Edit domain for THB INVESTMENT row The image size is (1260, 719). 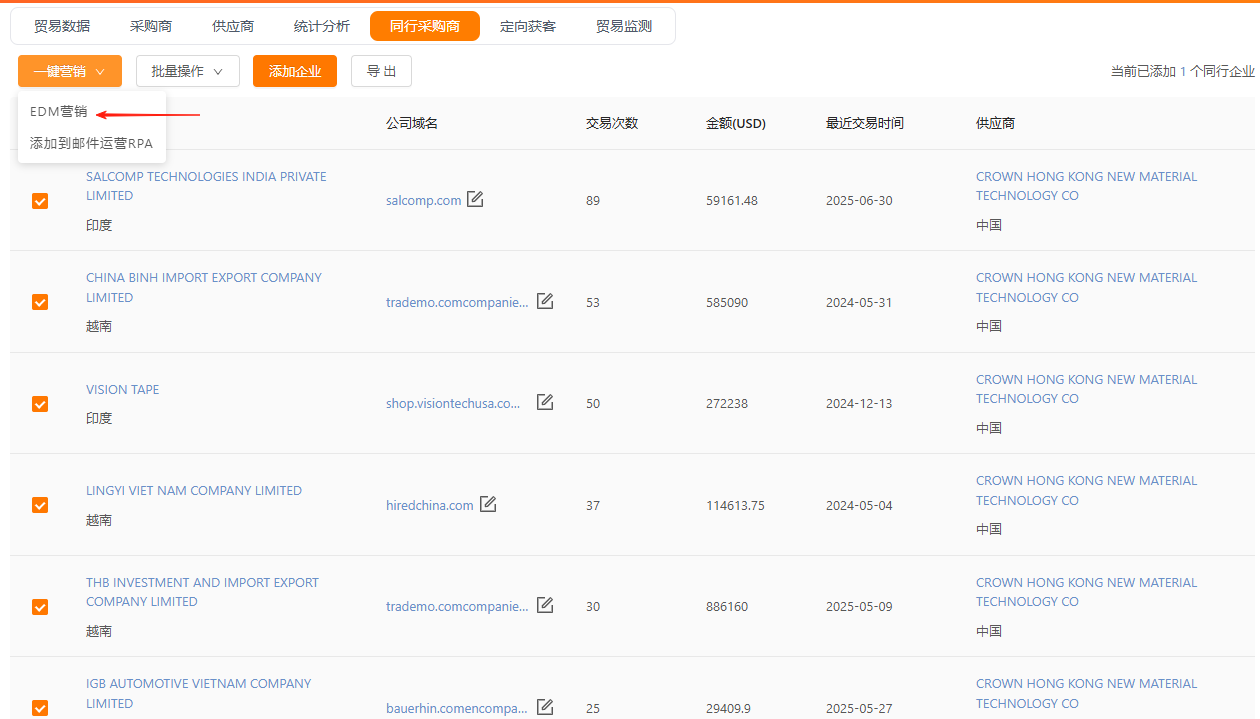tap(545, 605)
